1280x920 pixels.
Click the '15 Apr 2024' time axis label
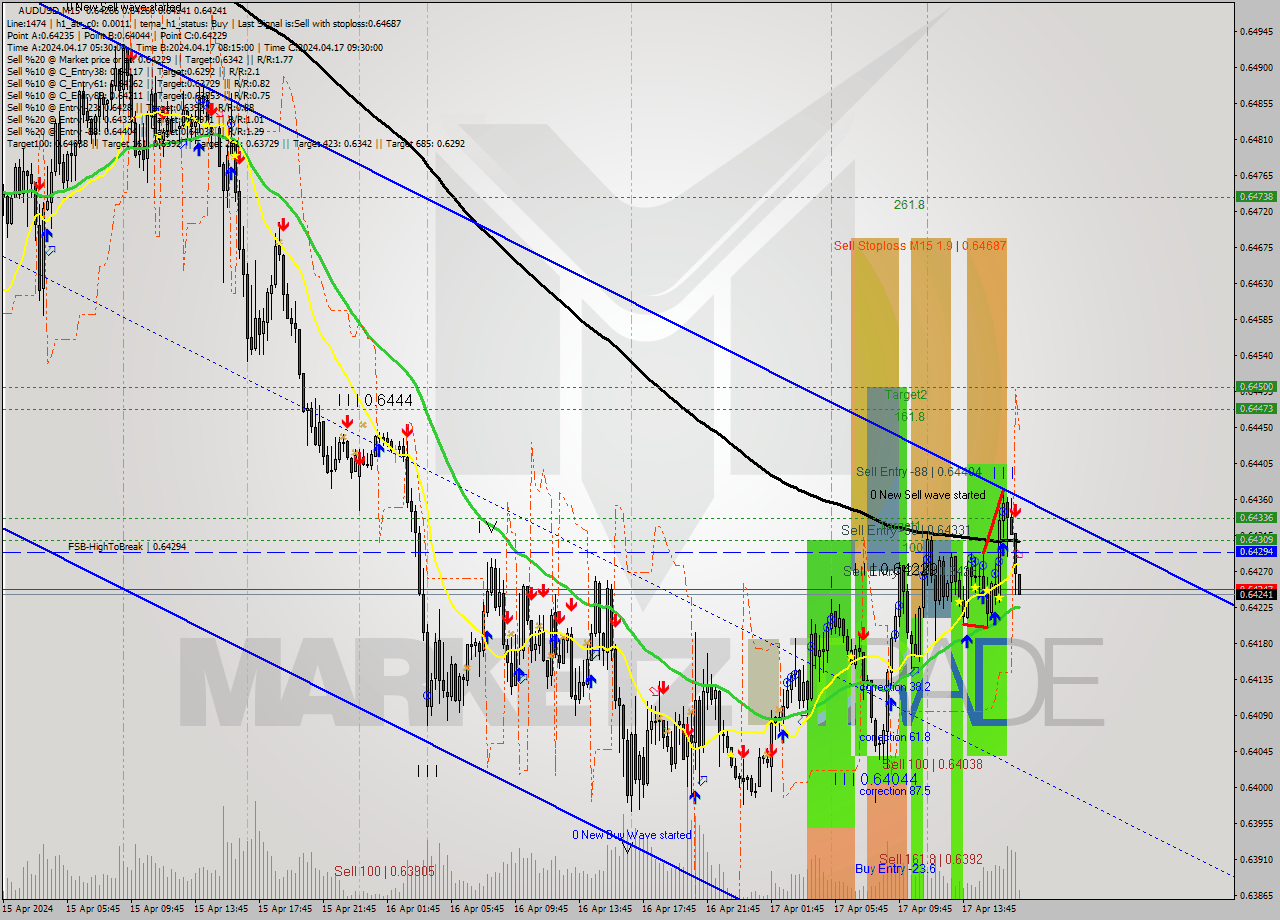pyautogui.click(x=30, y=909)
